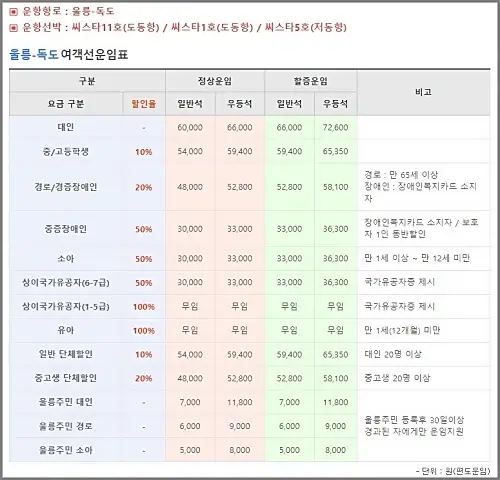Click the note 중고생 20명 이상

pyautogui.click(x=397, y=378)
